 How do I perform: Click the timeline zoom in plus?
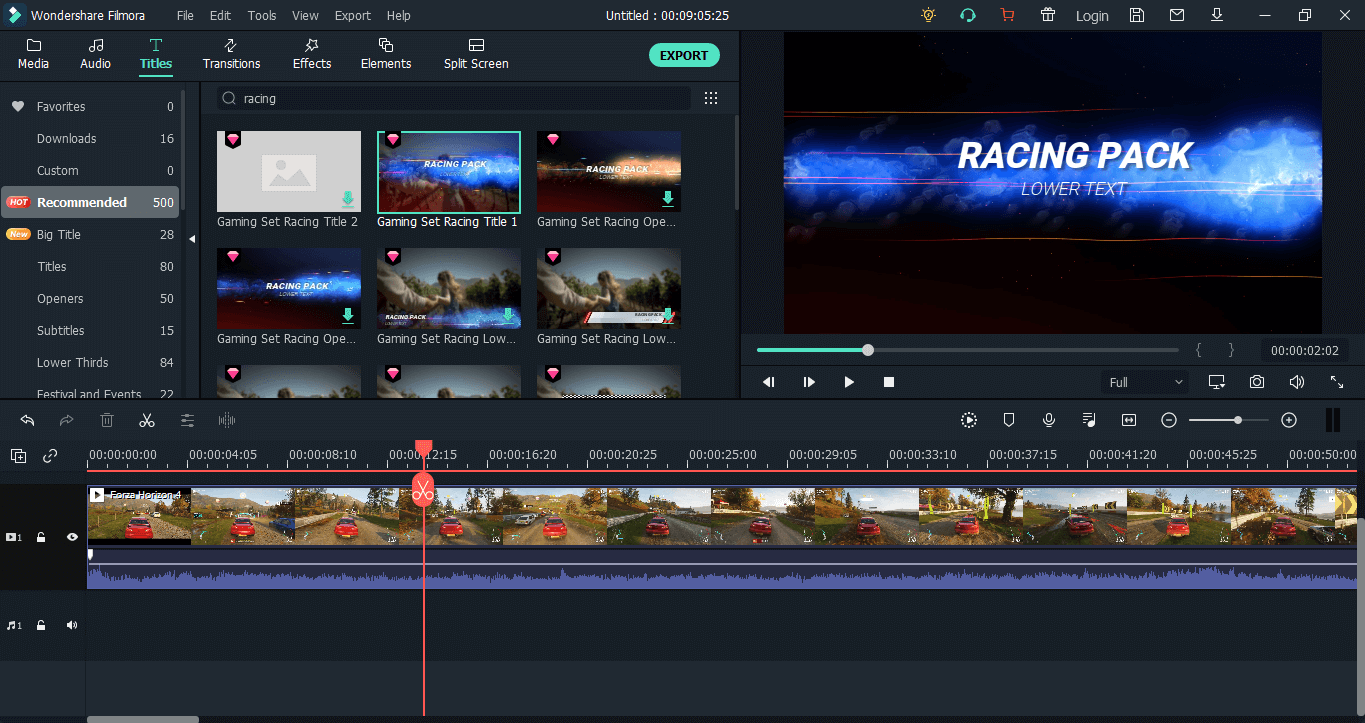(1289, 420)
